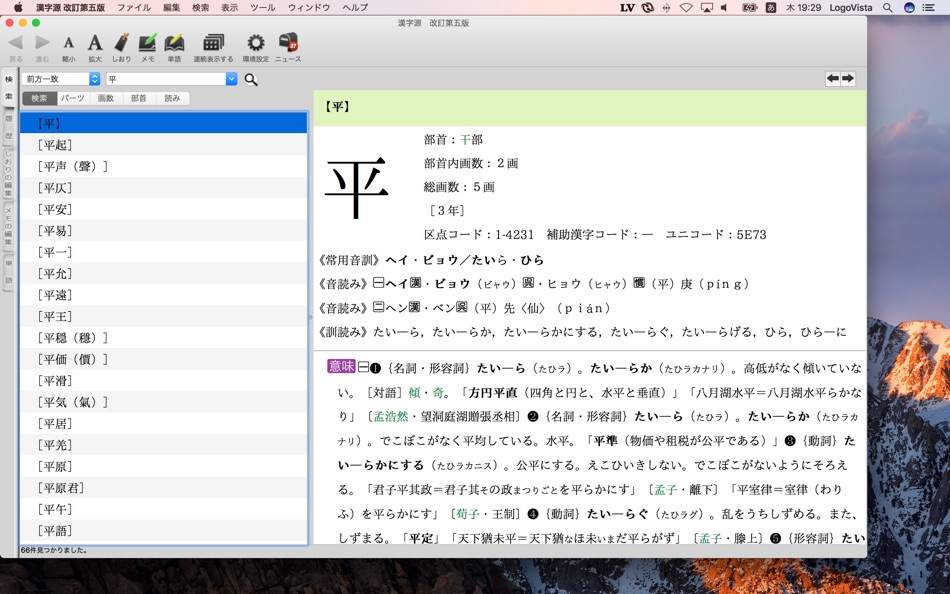The height and width of the screenshot is (594, 950).
Task: Click the LogoVista name in menu bar
Action: (851, 8)
